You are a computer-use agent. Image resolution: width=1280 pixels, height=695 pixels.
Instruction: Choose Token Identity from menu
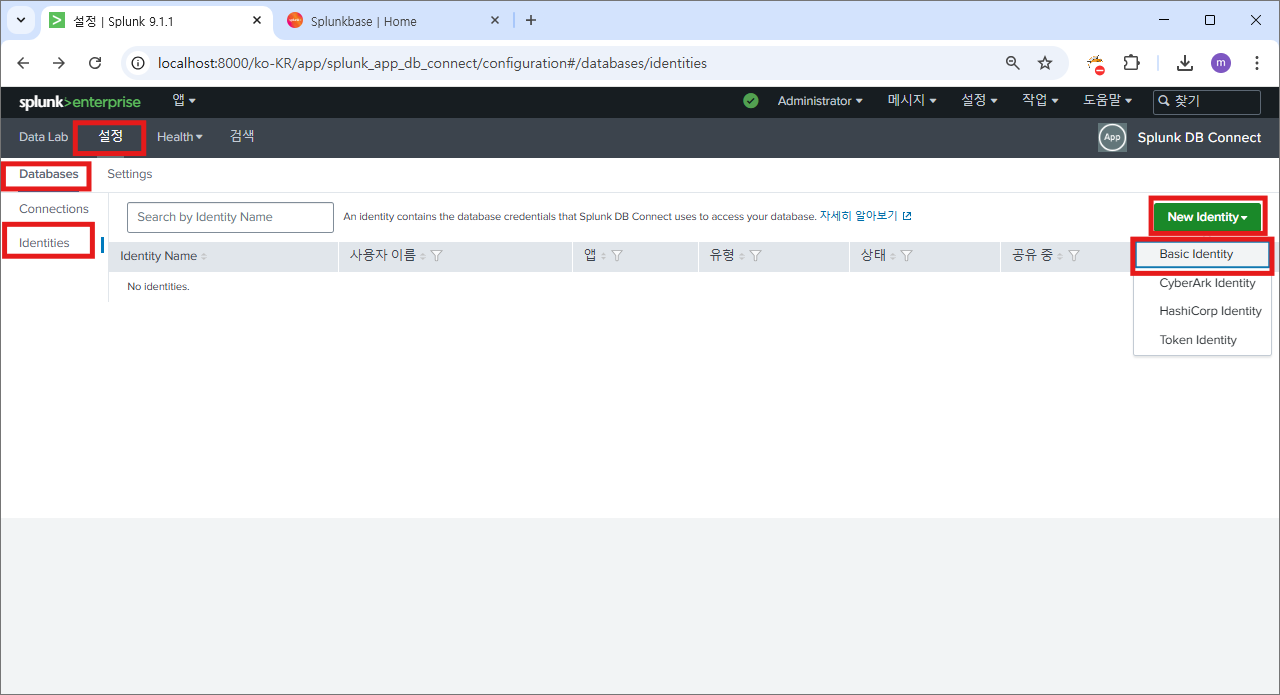coord(1202,340)
